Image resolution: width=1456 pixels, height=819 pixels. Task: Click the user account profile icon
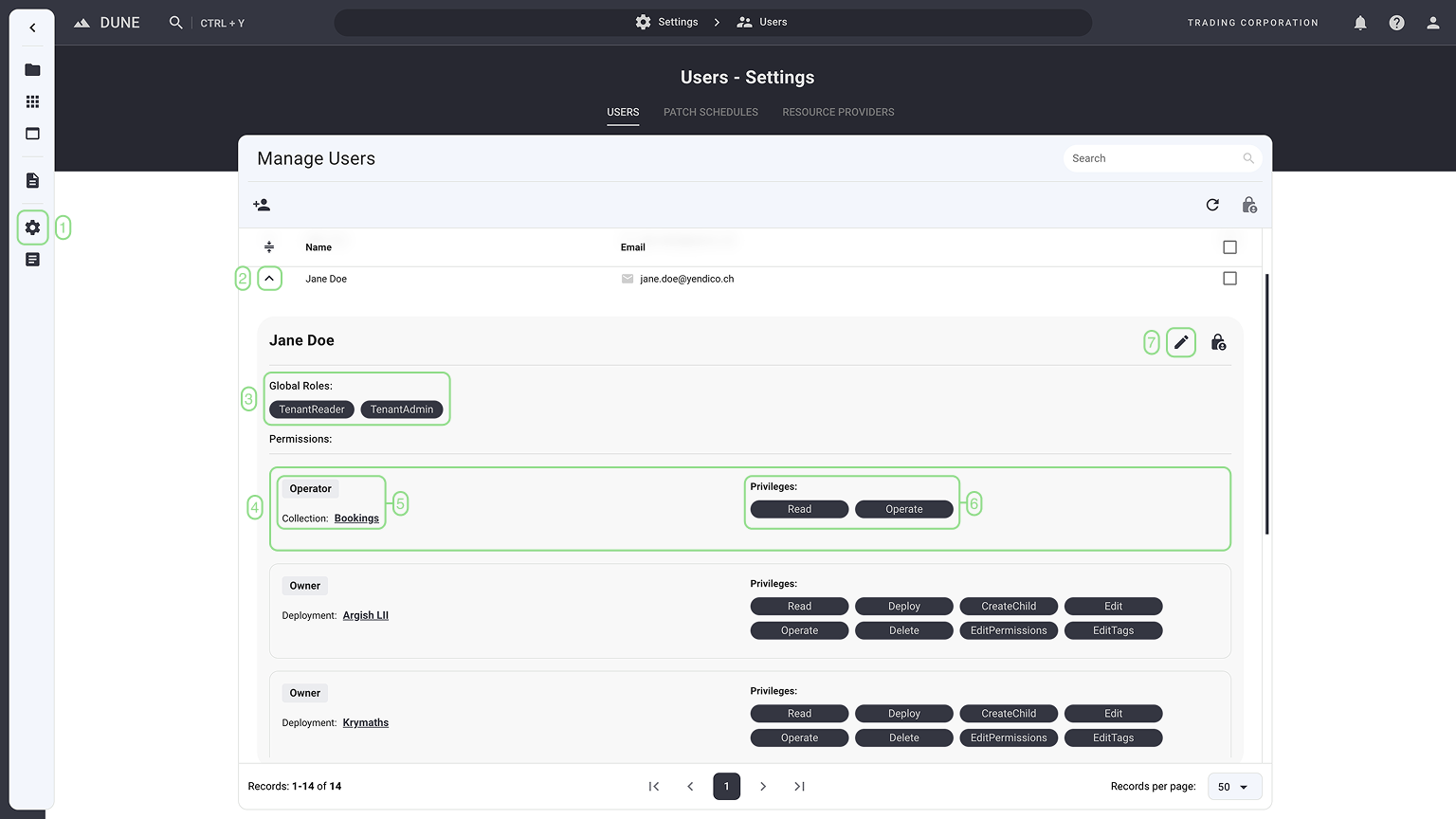coord(1432,23)
